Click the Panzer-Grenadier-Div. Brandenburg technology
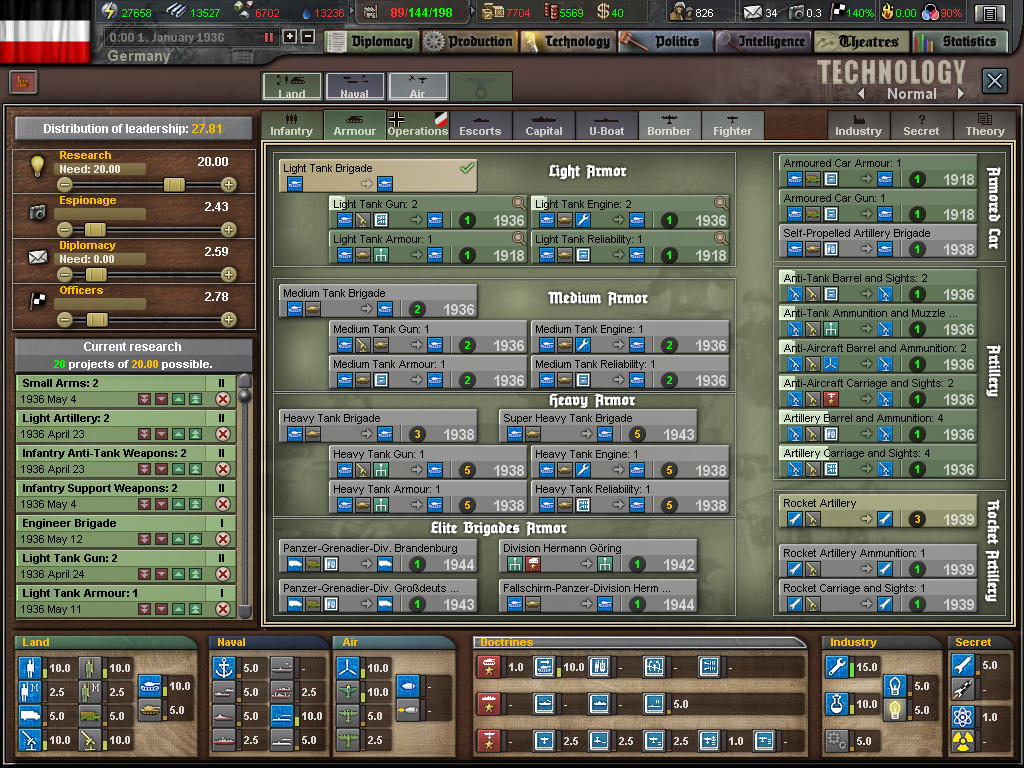Viewport: 1024px width, 768px height. pyautogui.click(x=378, y=556)
